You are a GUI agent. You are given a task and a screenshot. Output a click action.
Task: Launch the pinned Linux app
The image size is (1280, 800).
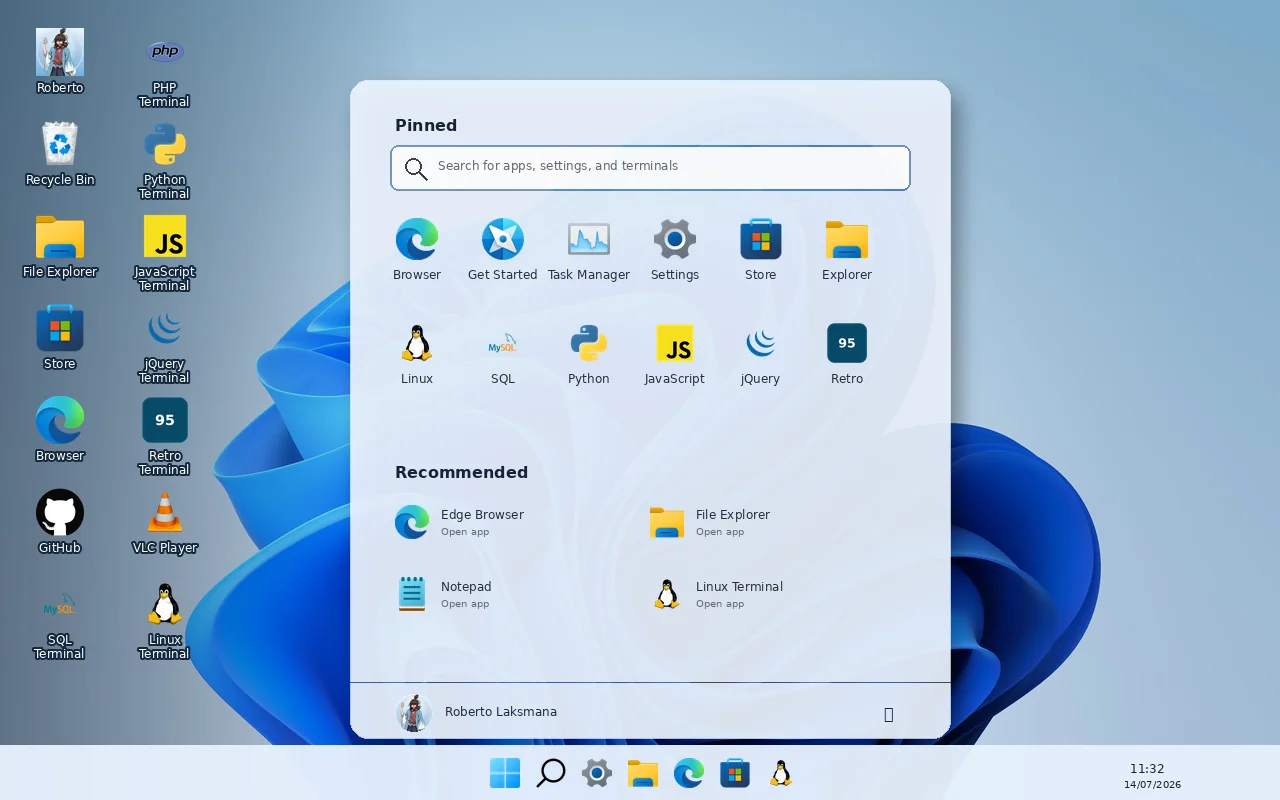tap(417, 354)
